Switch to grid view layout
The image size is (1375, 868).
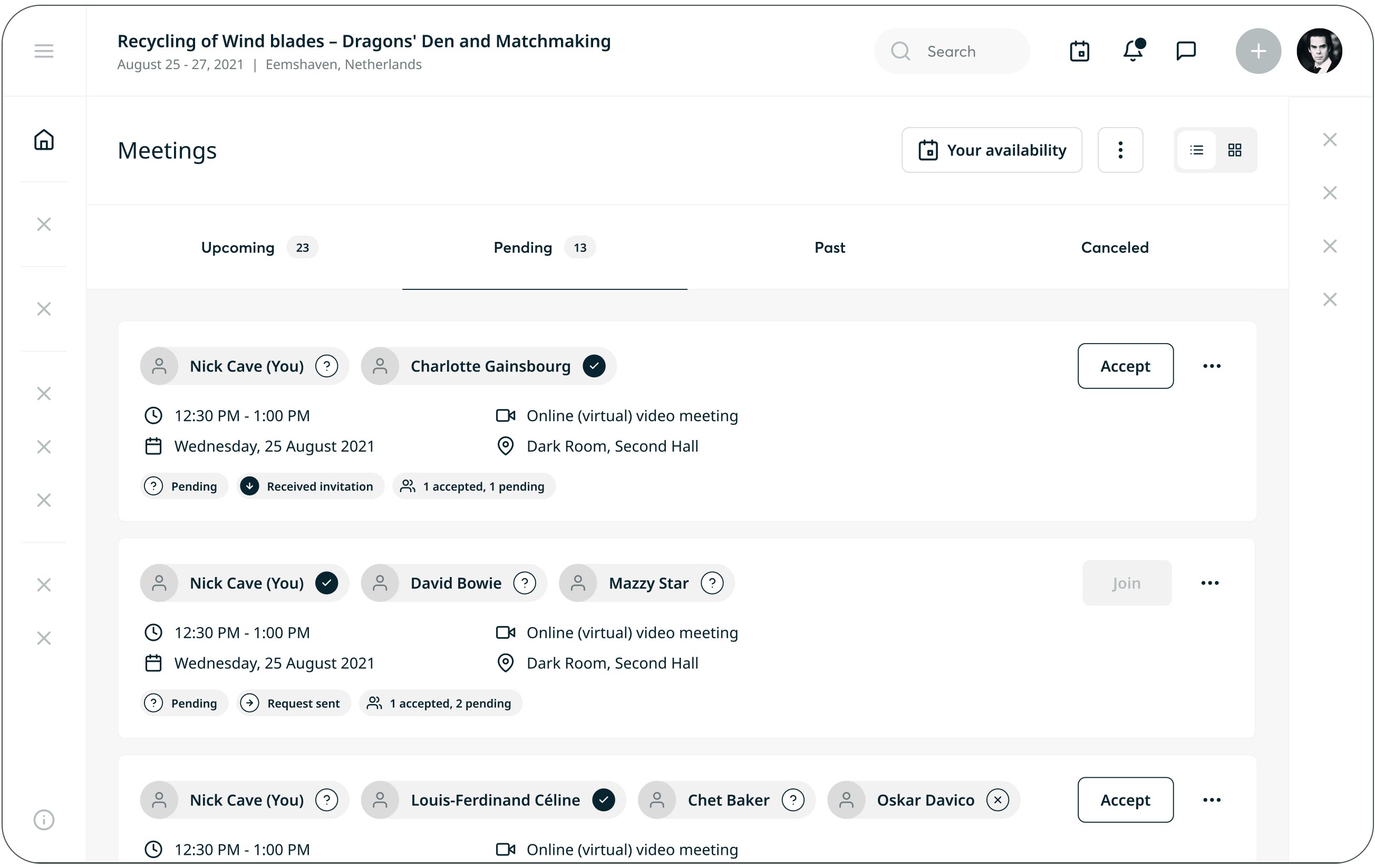[x=1235, y=150]
